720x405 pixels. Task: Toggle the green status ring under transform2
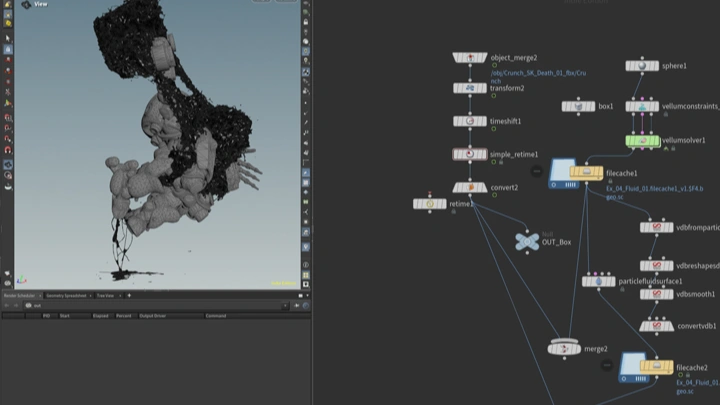coord(494,96)
